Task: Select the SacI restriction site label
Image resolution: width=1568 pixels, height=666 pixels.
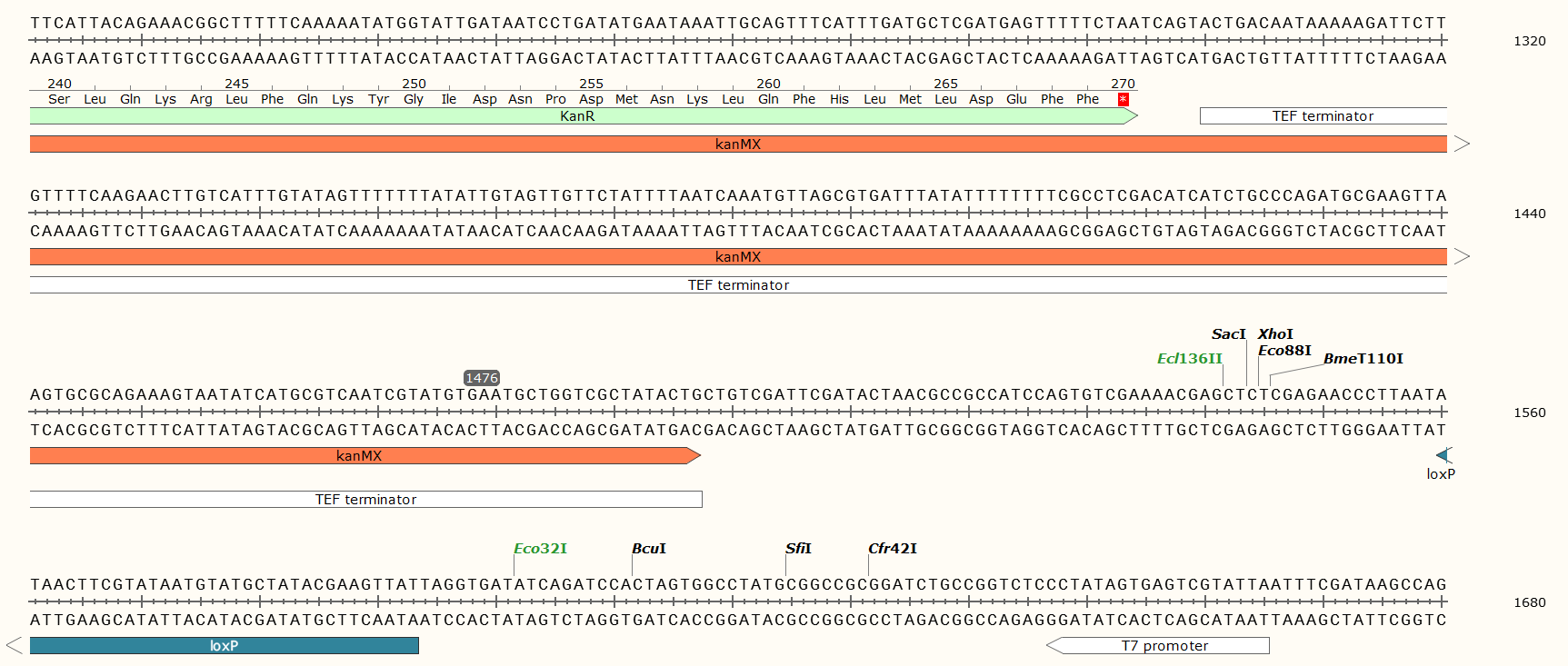Action: click(x=1228, y=334)
